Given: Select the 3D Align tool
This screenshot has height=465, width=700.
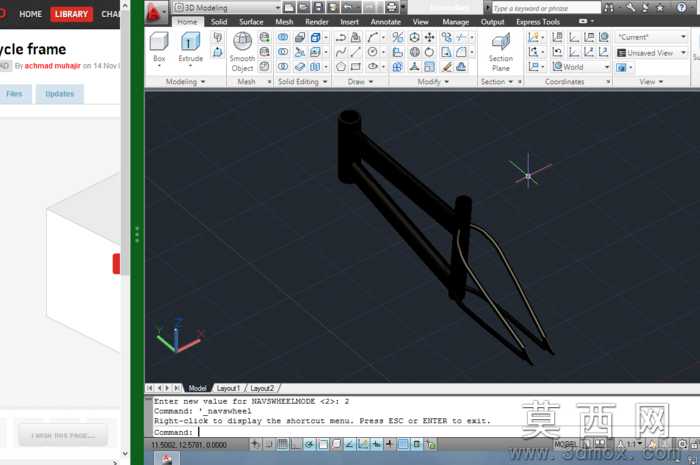Looking at the screenshot, I should (x=397, y=52).
